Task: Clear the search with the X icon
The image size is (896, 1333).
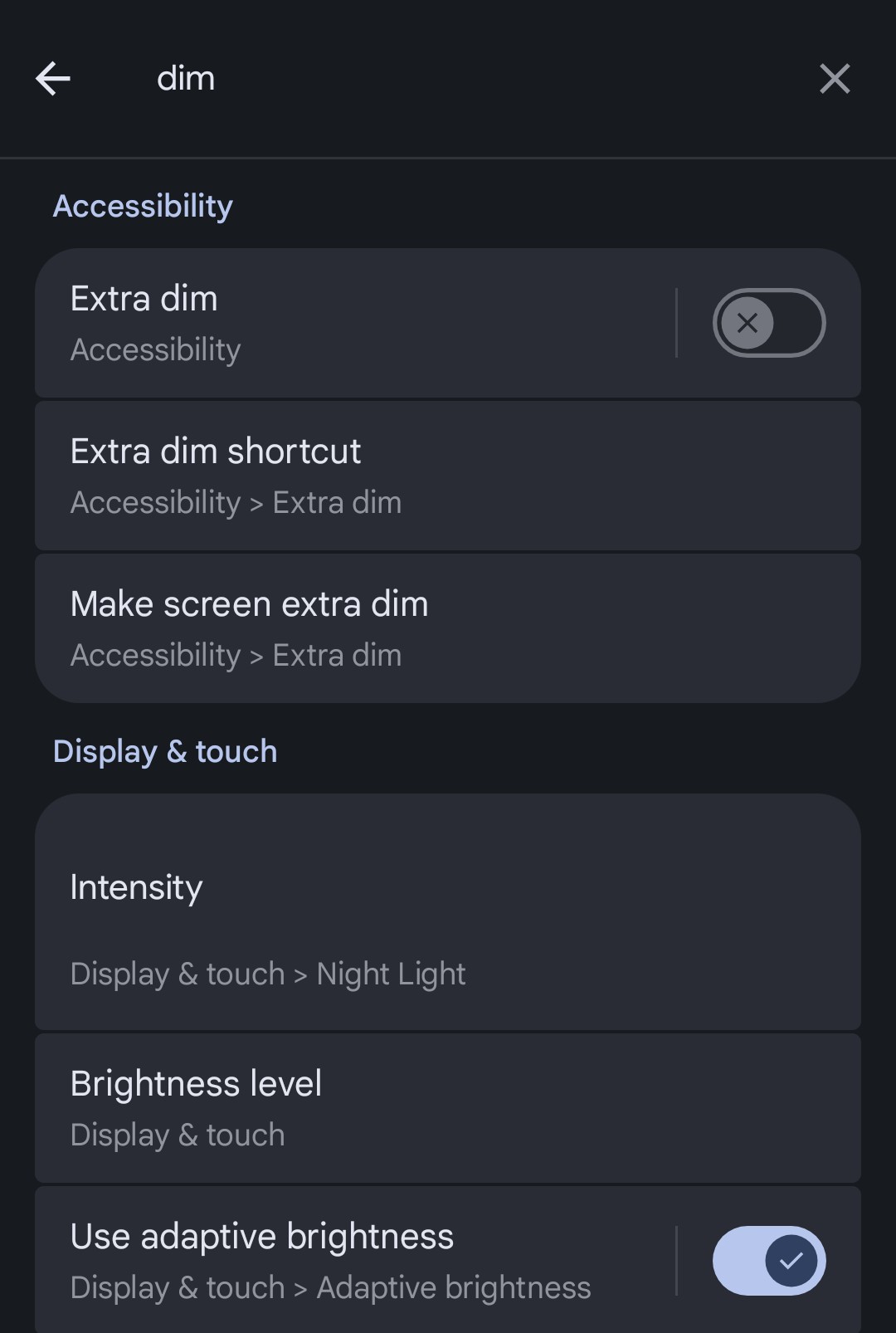Action: click(834, 79)
